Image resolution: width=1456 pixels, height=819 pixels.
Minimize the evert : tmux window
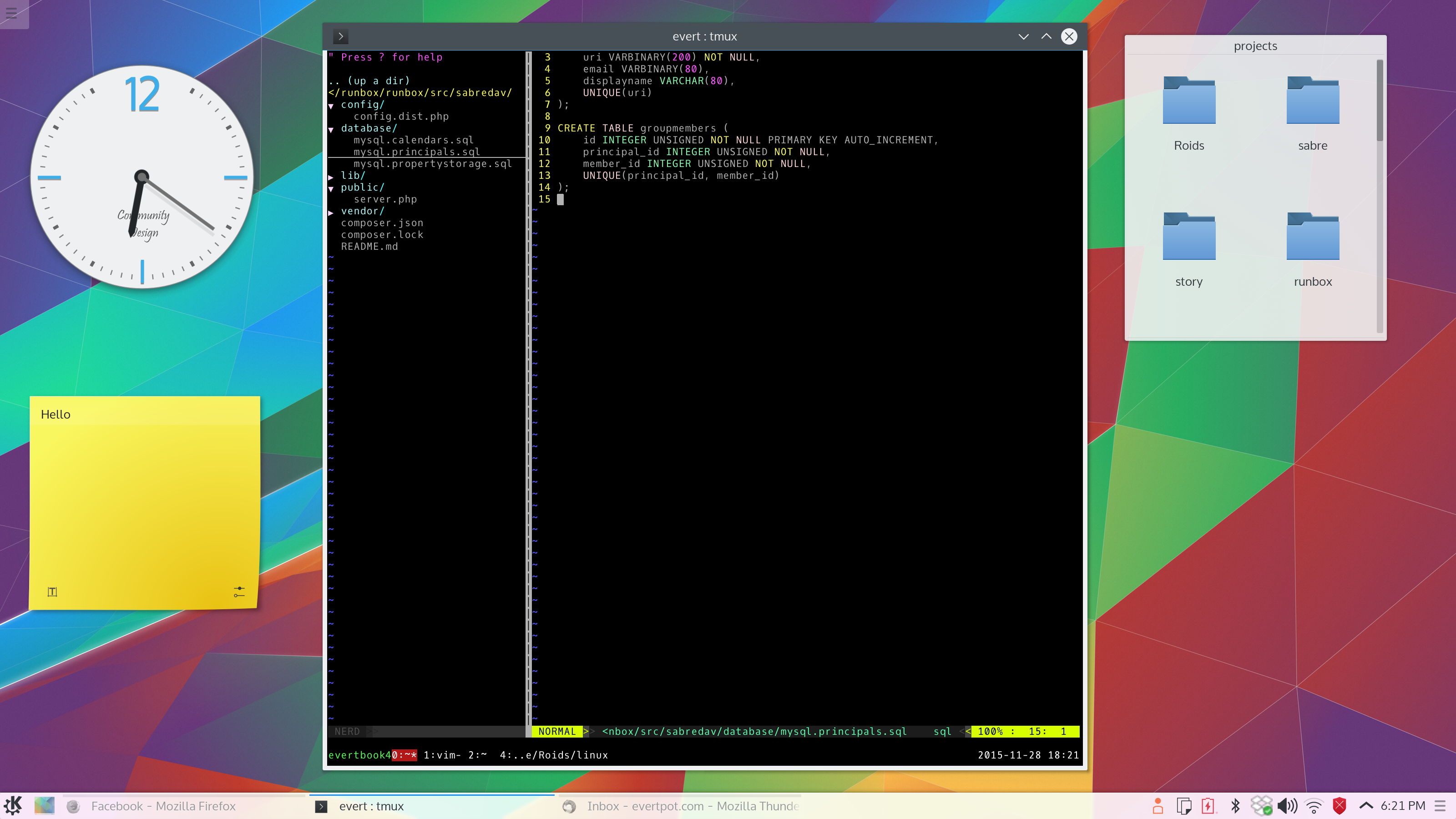pos(1023,37)
